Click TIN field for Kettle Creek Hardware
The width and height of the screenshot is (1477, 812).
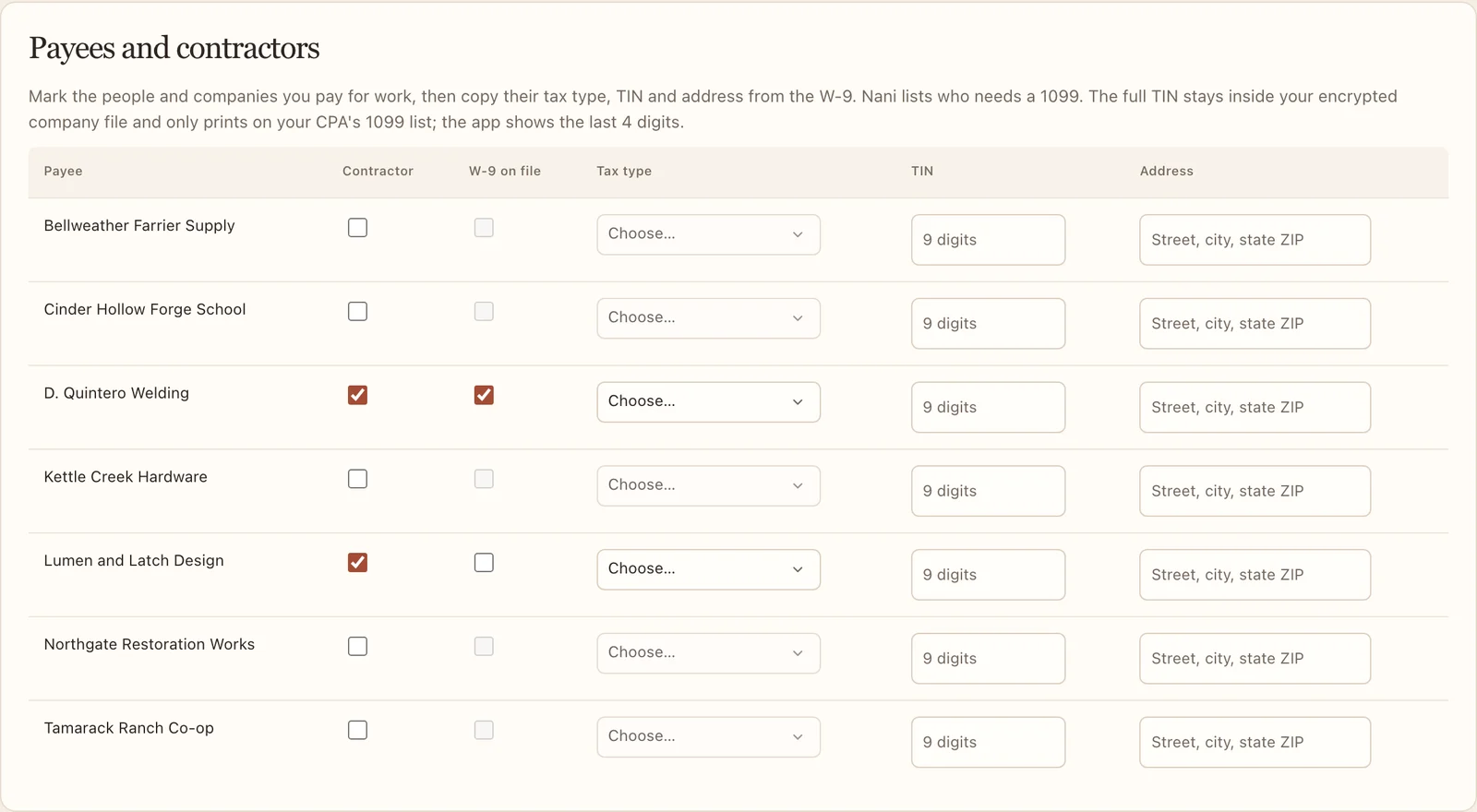[x=988, y=491]
